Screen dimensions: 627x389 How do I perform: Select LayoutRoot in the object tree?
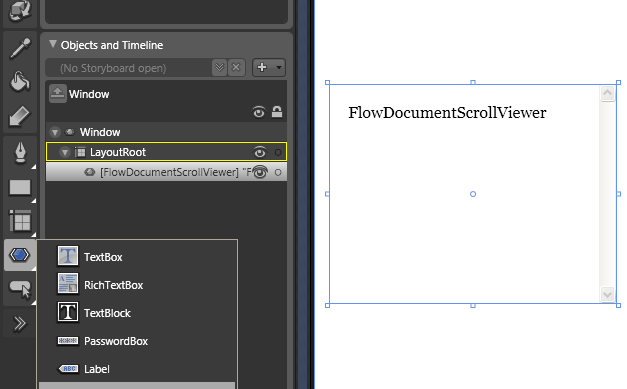[x=118, y=152]
